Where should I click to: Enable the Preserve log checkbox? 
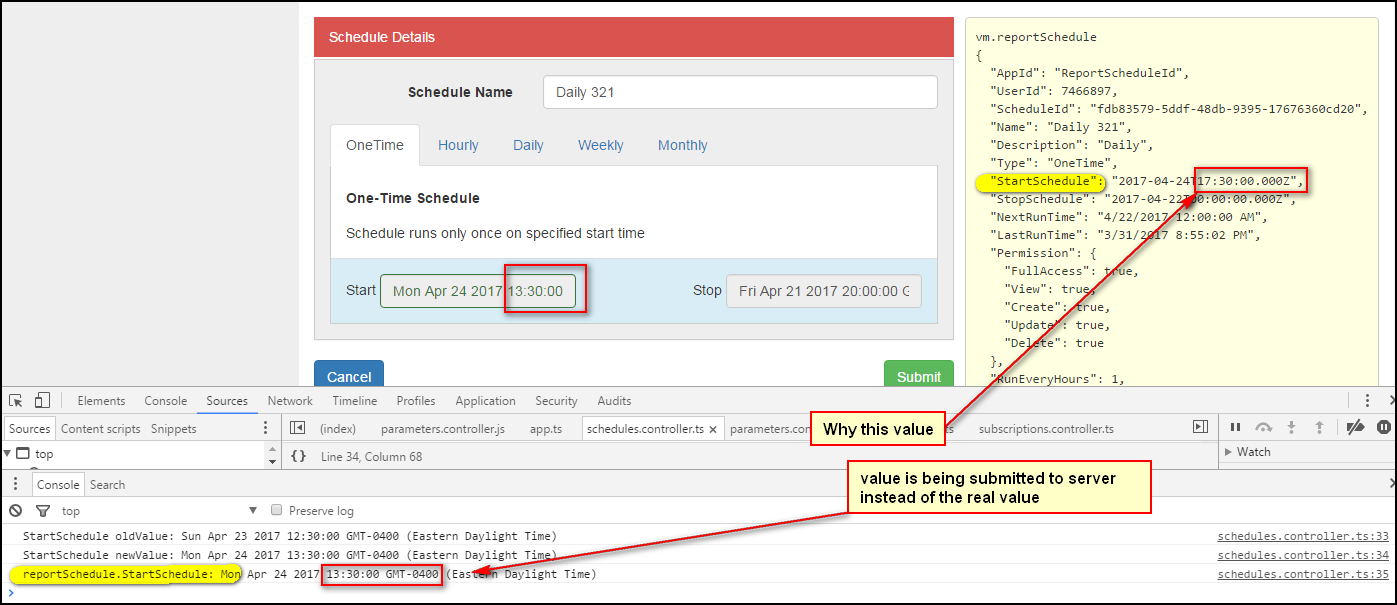tap(278, 510)
